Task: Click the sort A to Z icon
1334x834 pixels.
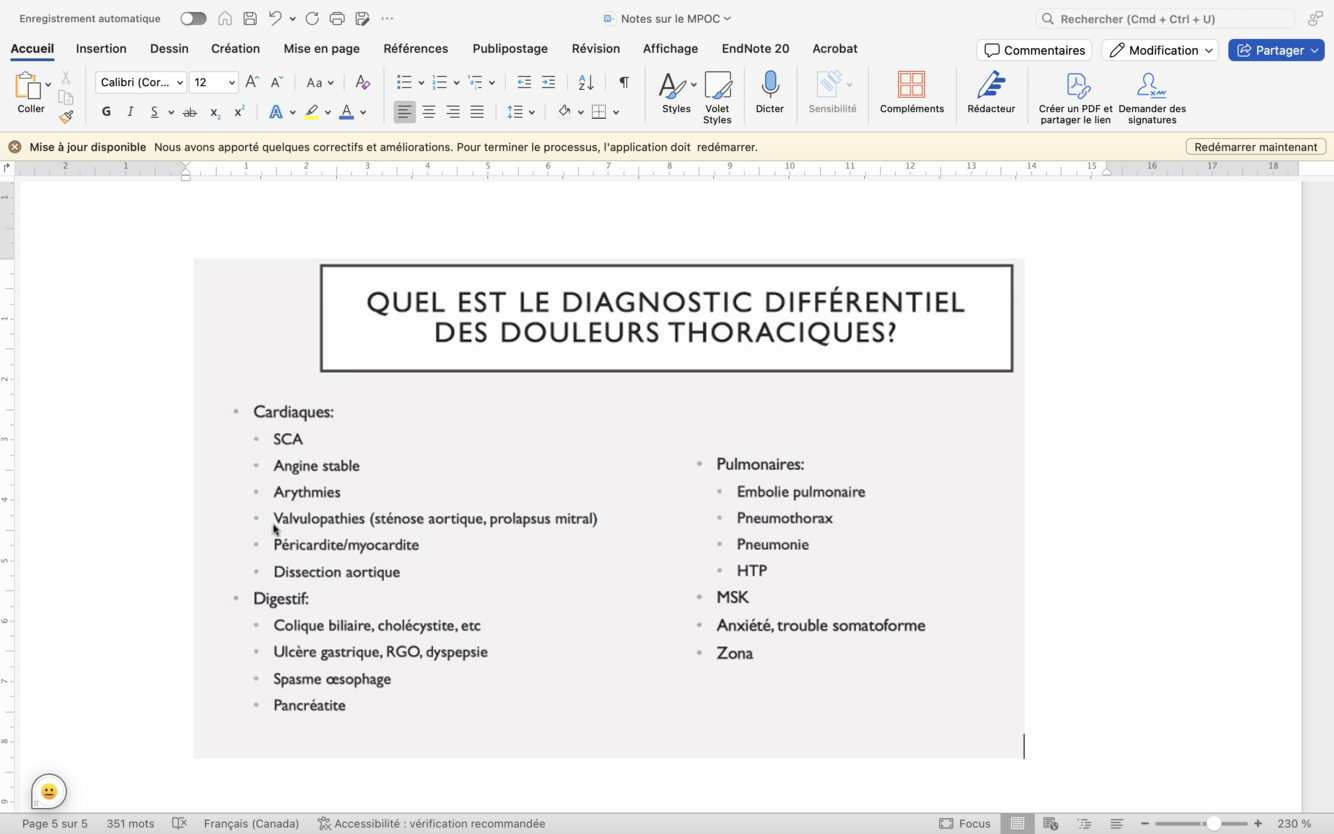Action: click(x=586, y=82)
